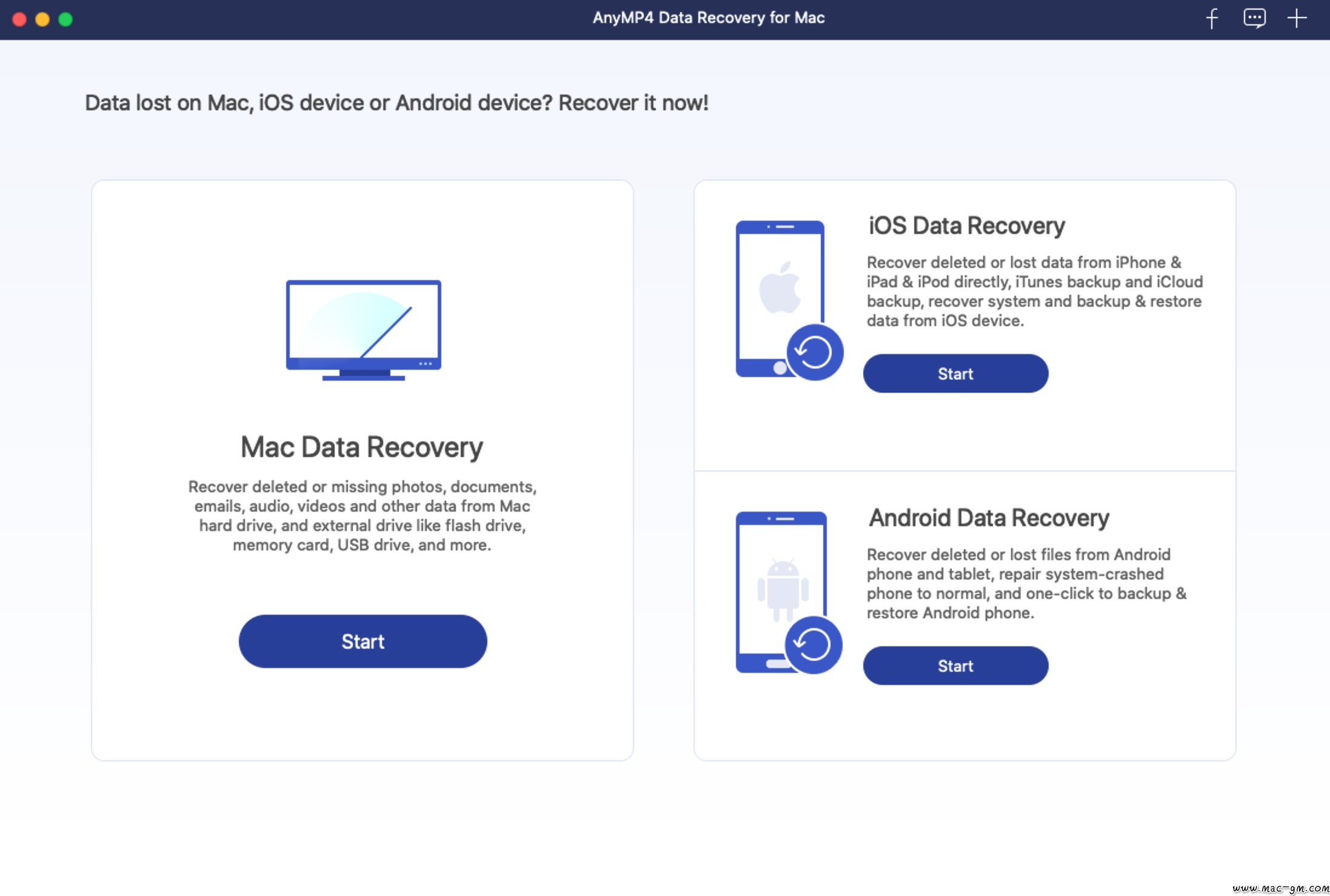Click the AnyMP4 Data Recovery window title
Image resolution: width=1330 pixels, height=896 pixels.
coord(709,18)
